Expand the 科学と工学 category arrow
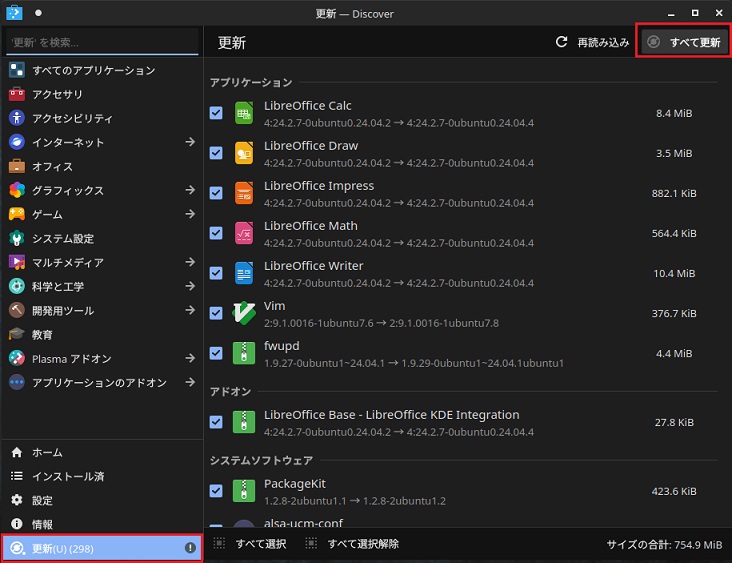The width and height of the screenshot is (732, 563). pyautogui.click(x=190, y=286)
